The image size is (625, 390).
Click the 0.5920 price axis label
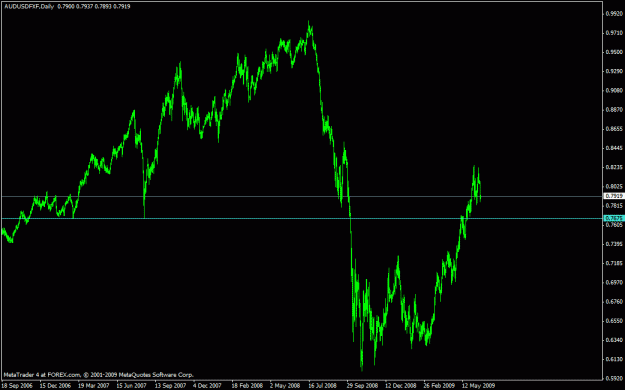614,378
